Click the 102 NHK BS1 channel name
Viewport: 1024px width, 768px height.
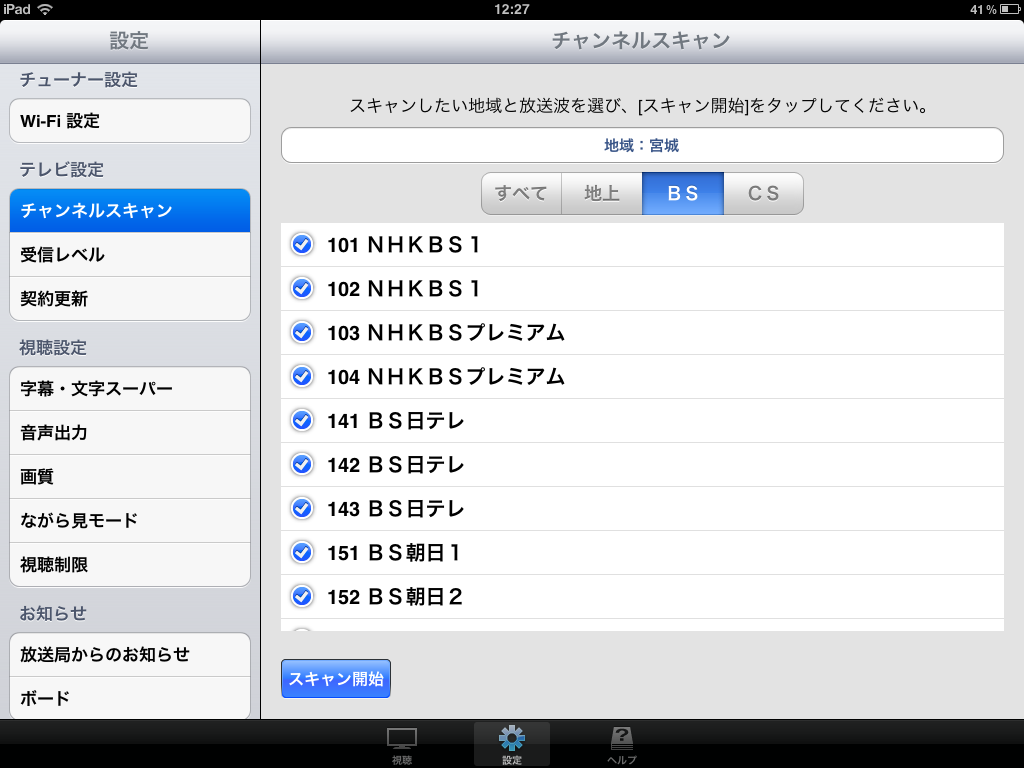click(x=404, y=289)
